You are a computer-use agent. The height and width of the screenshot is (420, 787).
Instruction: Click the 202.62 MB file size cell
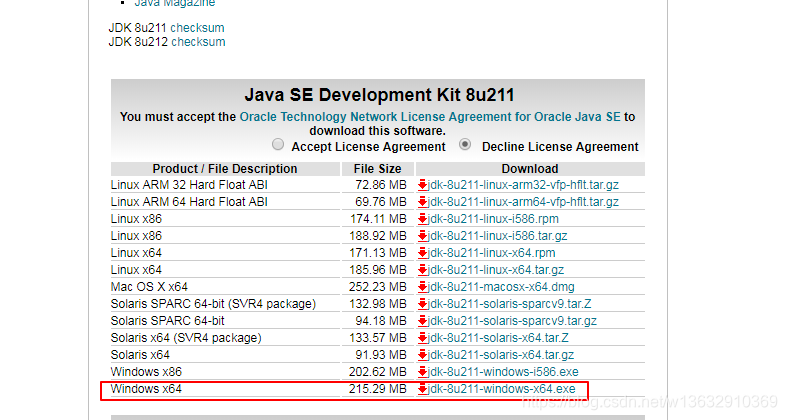(x=377, y=372)
